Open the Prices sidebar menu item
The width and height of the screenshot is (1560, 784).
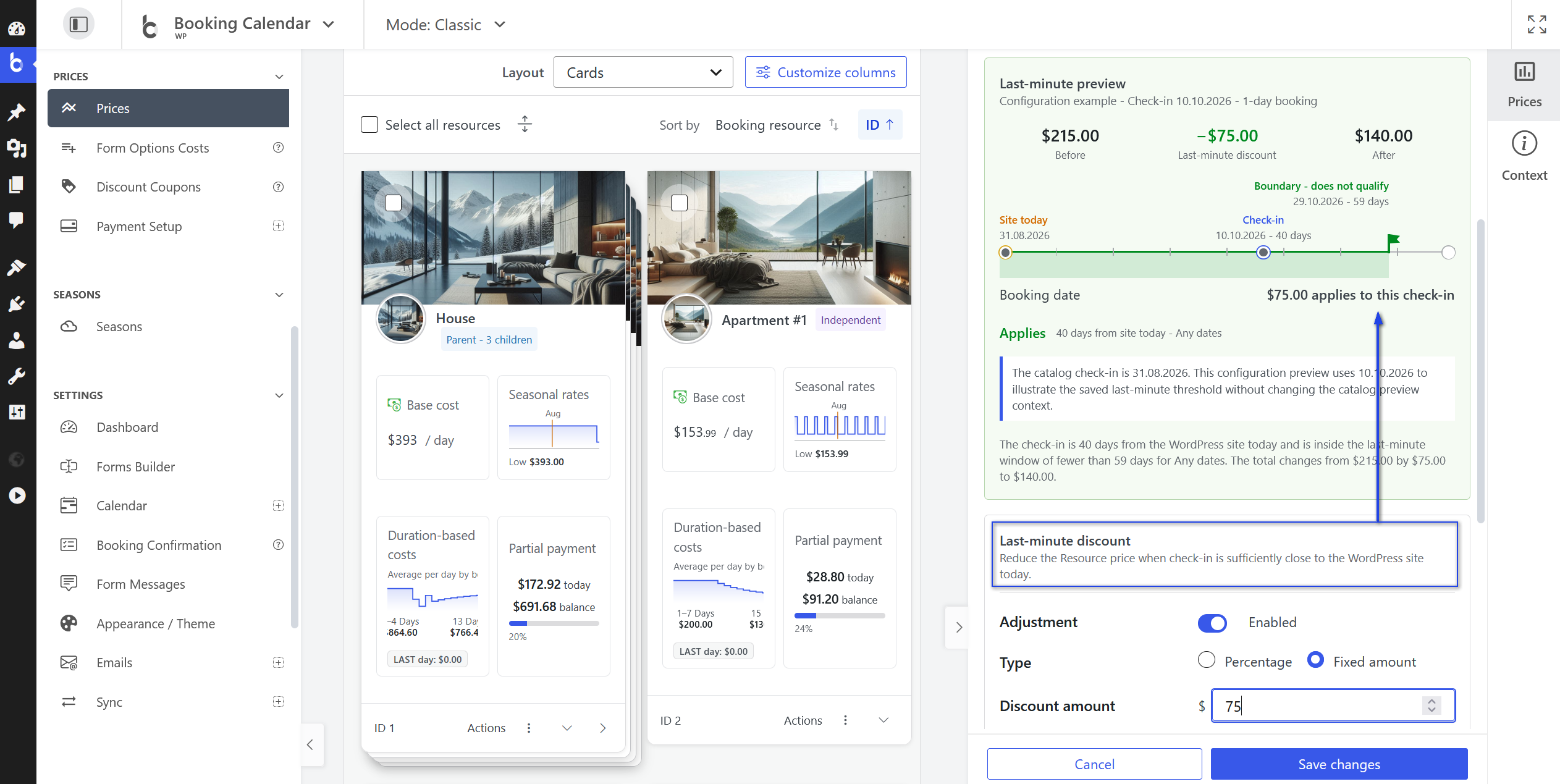pos(168,108)
